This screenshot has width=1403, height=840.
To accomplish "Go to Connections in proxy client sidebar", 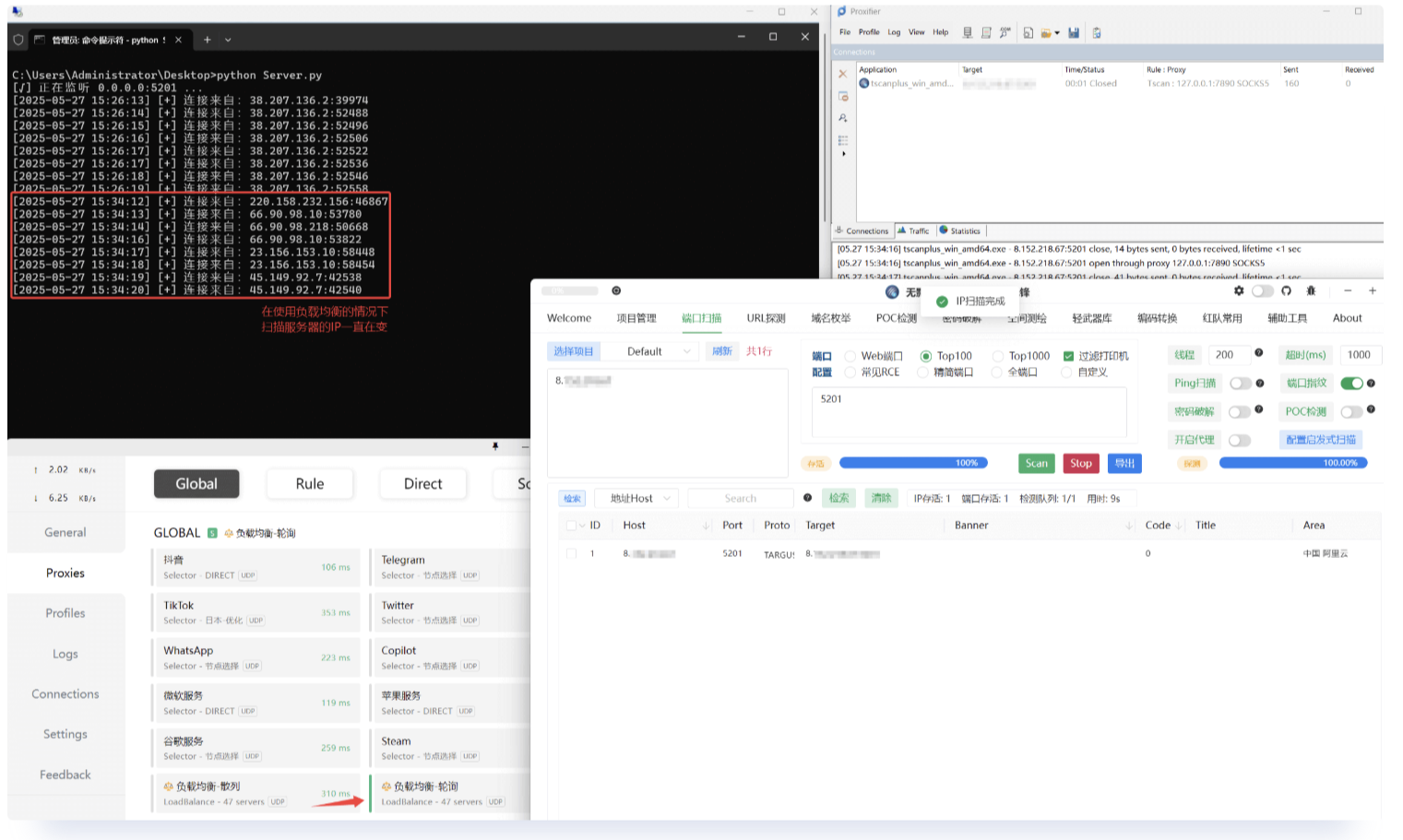I will click(x=65, y=694).
